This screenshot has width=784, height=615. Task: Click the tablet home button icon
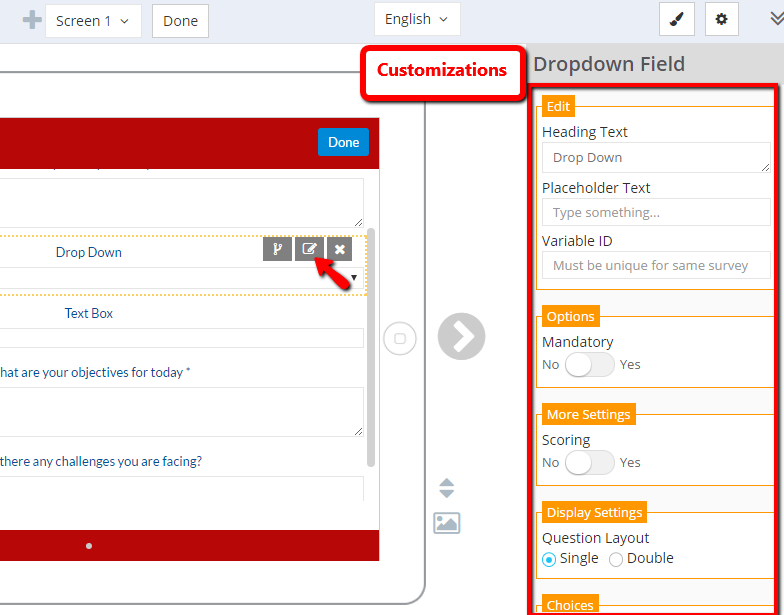click(x=400, y=338)
